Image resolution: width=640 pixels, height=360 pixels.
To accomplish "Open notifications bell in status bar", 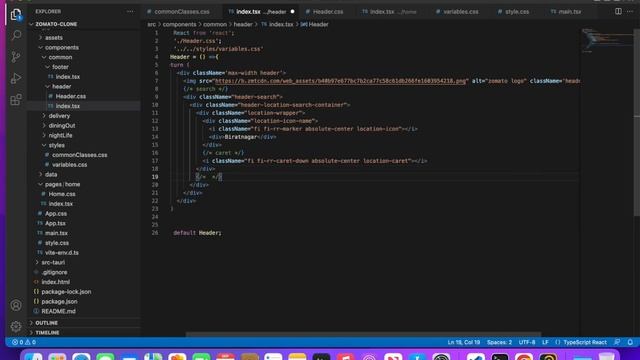I will tap(630, 342).
